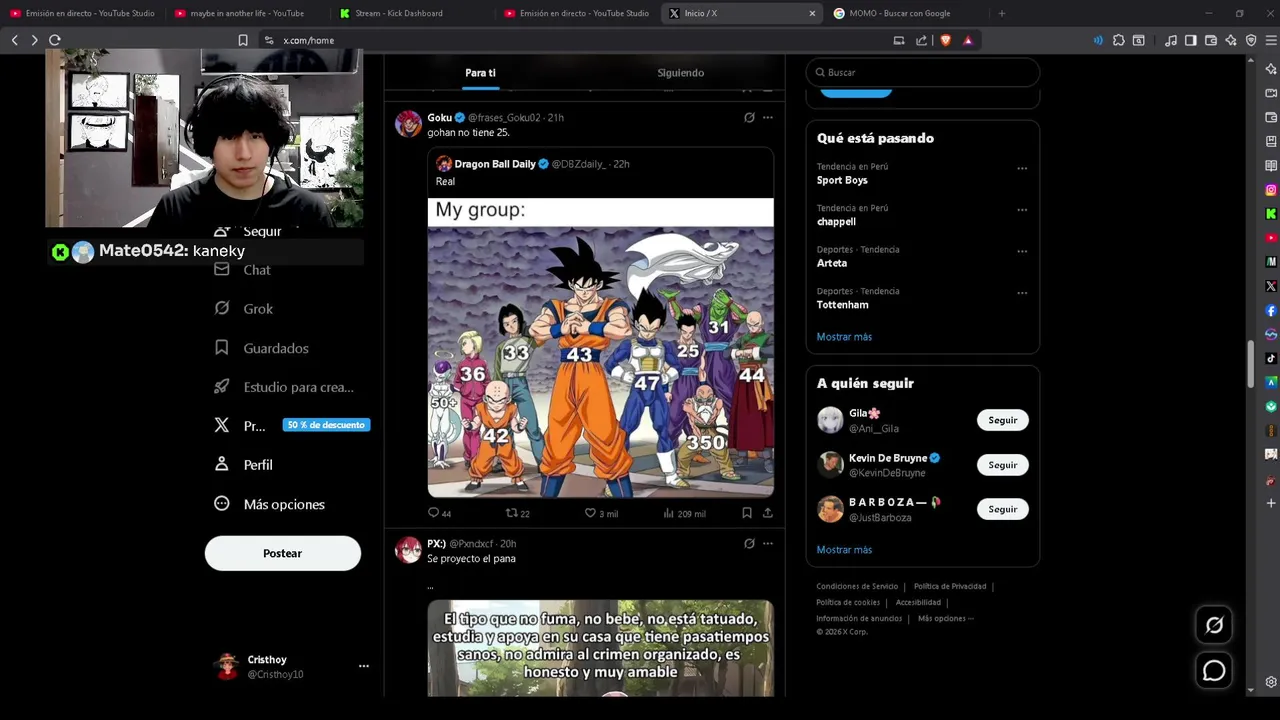Open TikTok in Brave sidebar
This screenshot has width=1280, height=720.
1271,358
